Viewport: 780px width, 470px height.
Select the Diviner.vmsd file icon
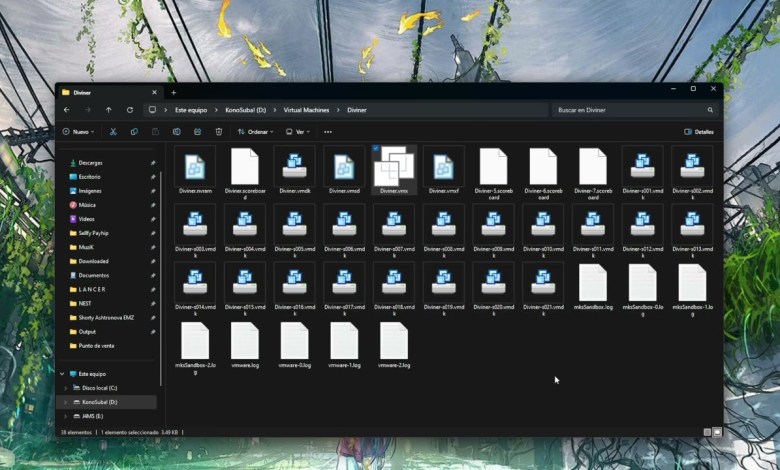coord(344,167)
